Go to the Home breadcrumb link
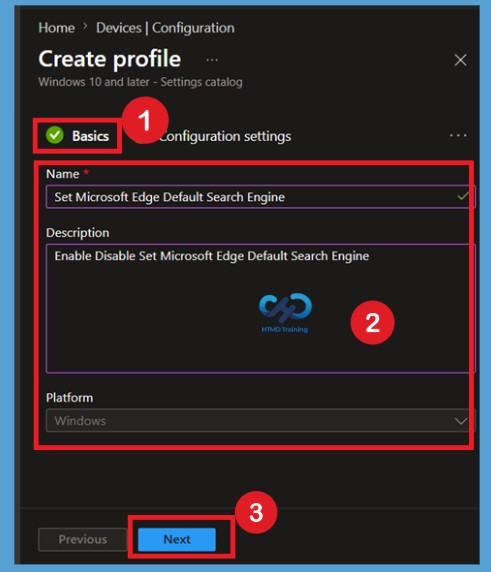The height and width of the screenshot is (572, 491). (57, 28)
